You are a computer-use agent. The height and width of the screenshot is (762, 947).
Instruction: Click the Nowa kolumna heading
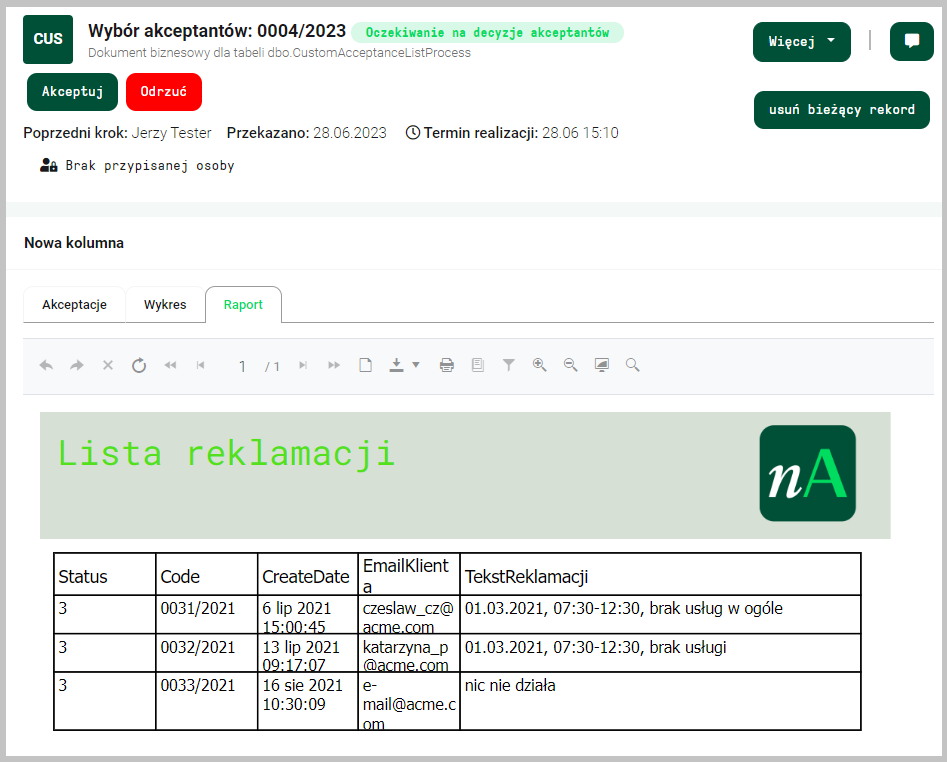[74, 243]
